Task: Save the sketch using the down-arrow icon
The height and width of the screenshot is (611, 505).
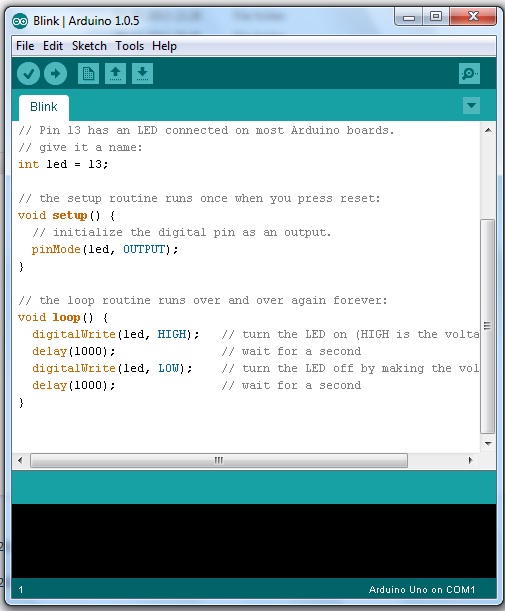Action: [x=142, y=73]
